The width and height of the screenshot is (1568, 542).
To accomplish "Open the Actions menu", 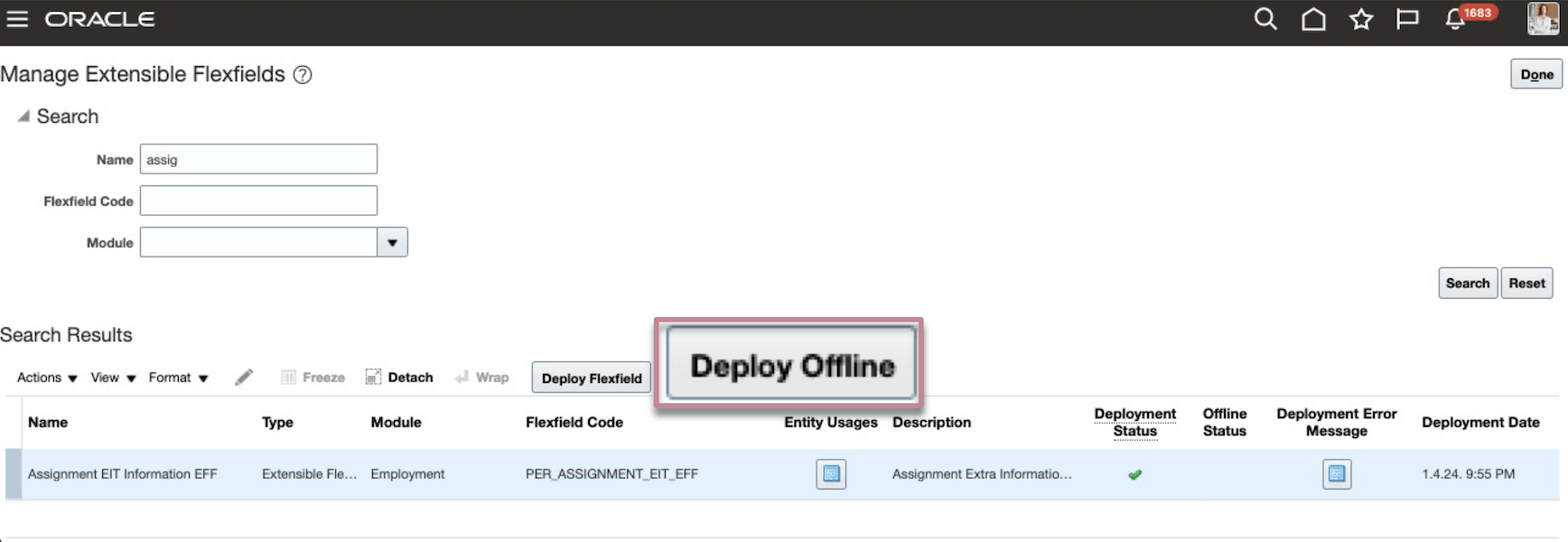I will [x=47, y=378].
